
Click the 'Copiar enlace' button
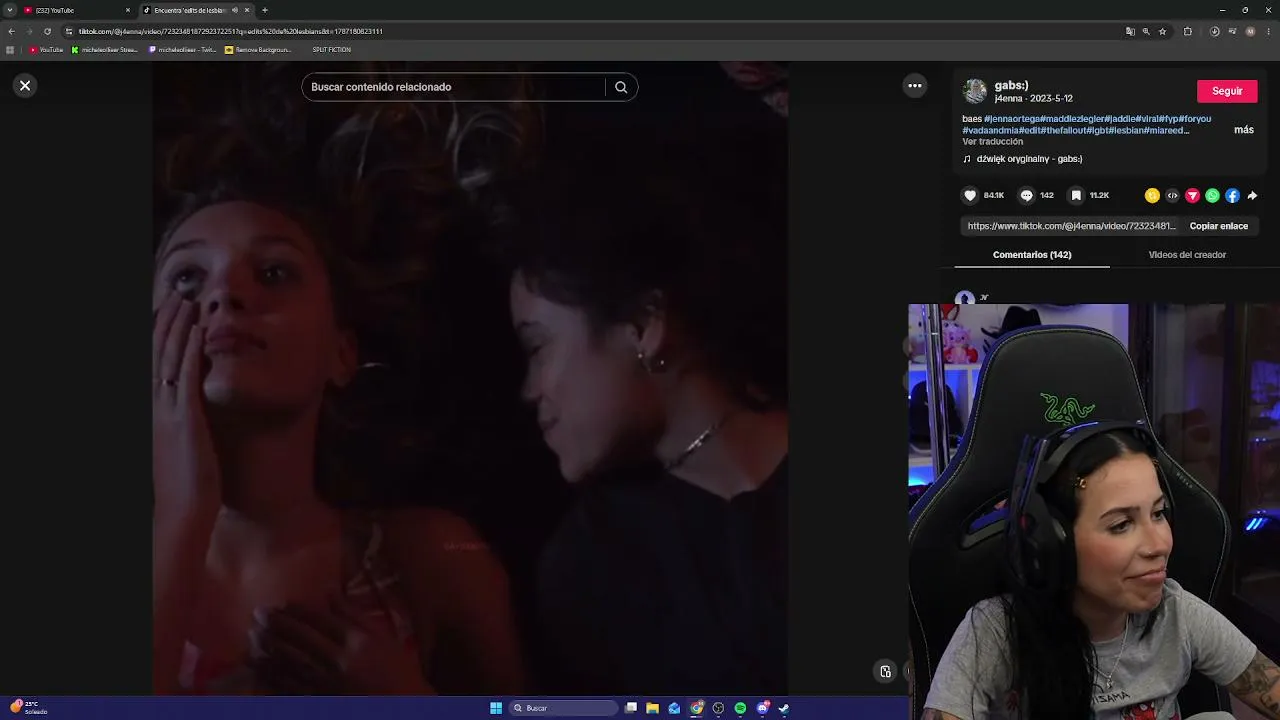pos(1218,226)
